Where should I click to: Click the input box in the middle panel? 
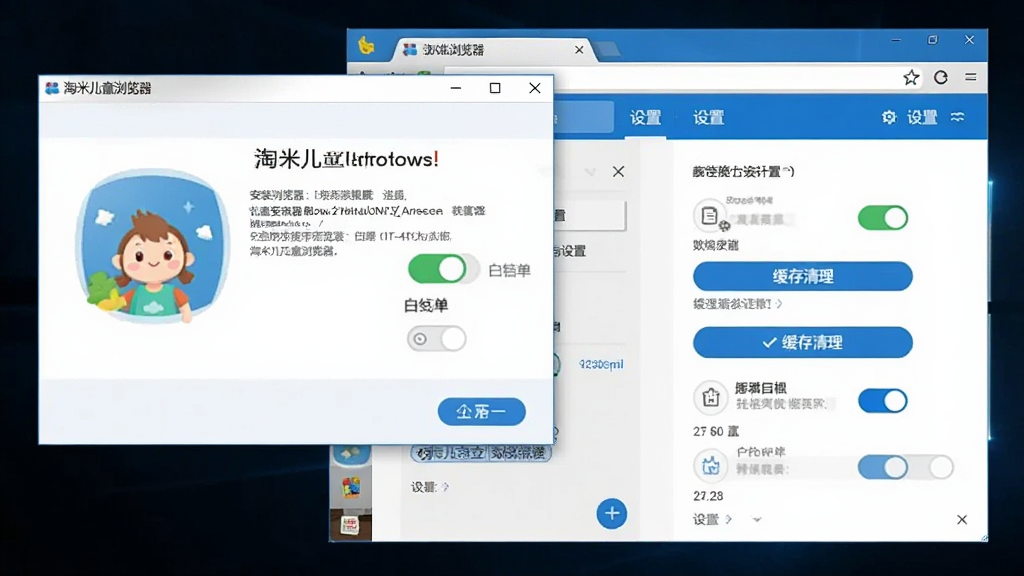[x=589, y=216]
